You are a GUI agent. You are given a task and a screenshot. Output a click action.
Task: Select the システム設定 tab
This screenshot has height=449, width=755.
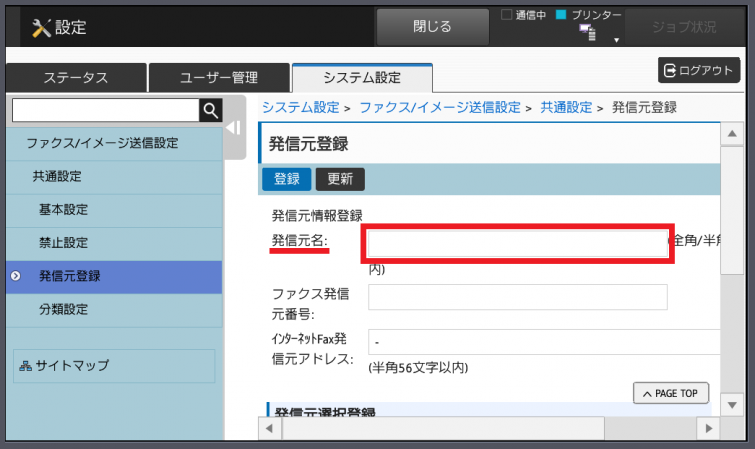(x=362, y=78)
